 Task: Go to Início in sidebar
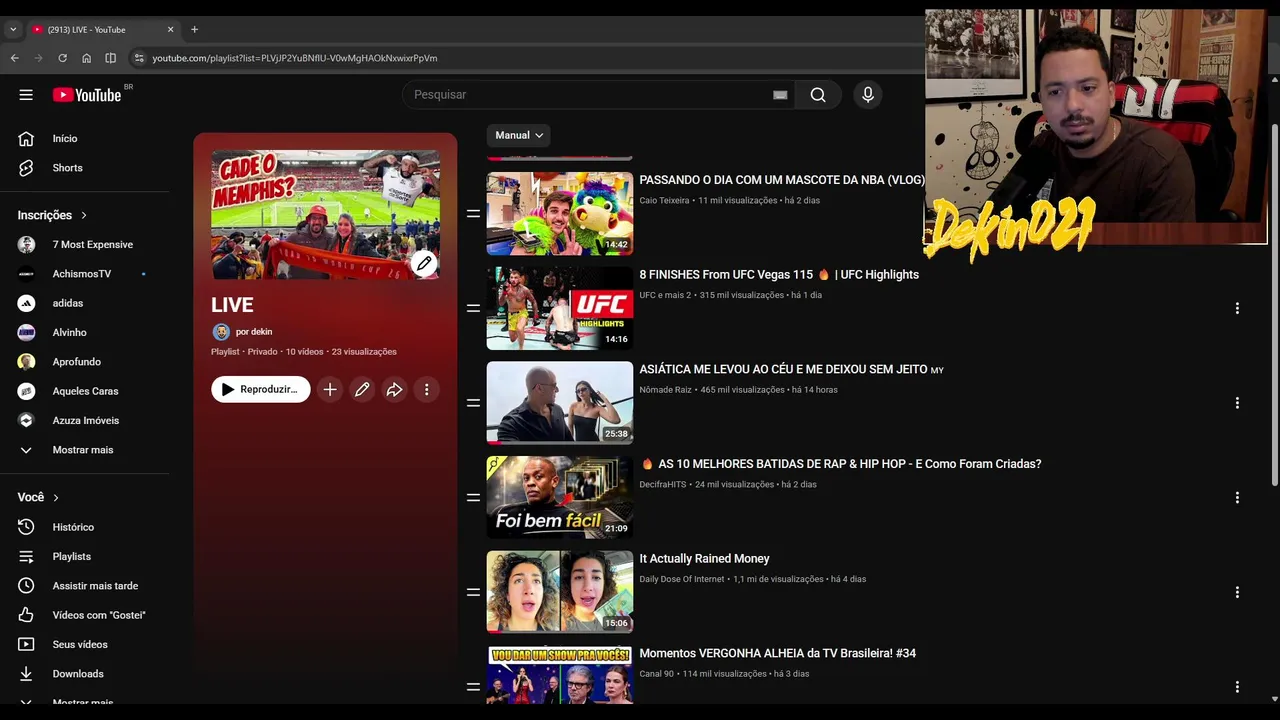(65, 139)
